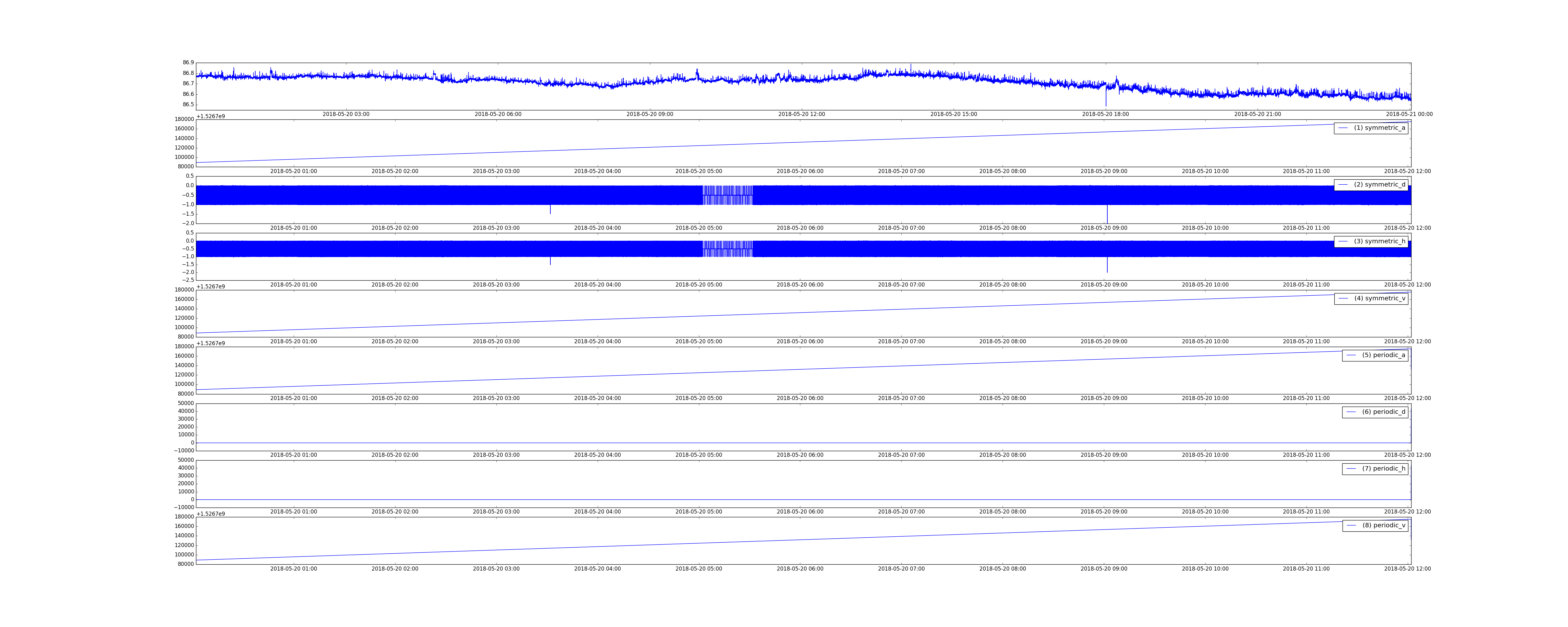Click the sharp dip near 18:00 in top plot
The width and height of the screenshot is (1568, 627).
[x=1106, y=97]
